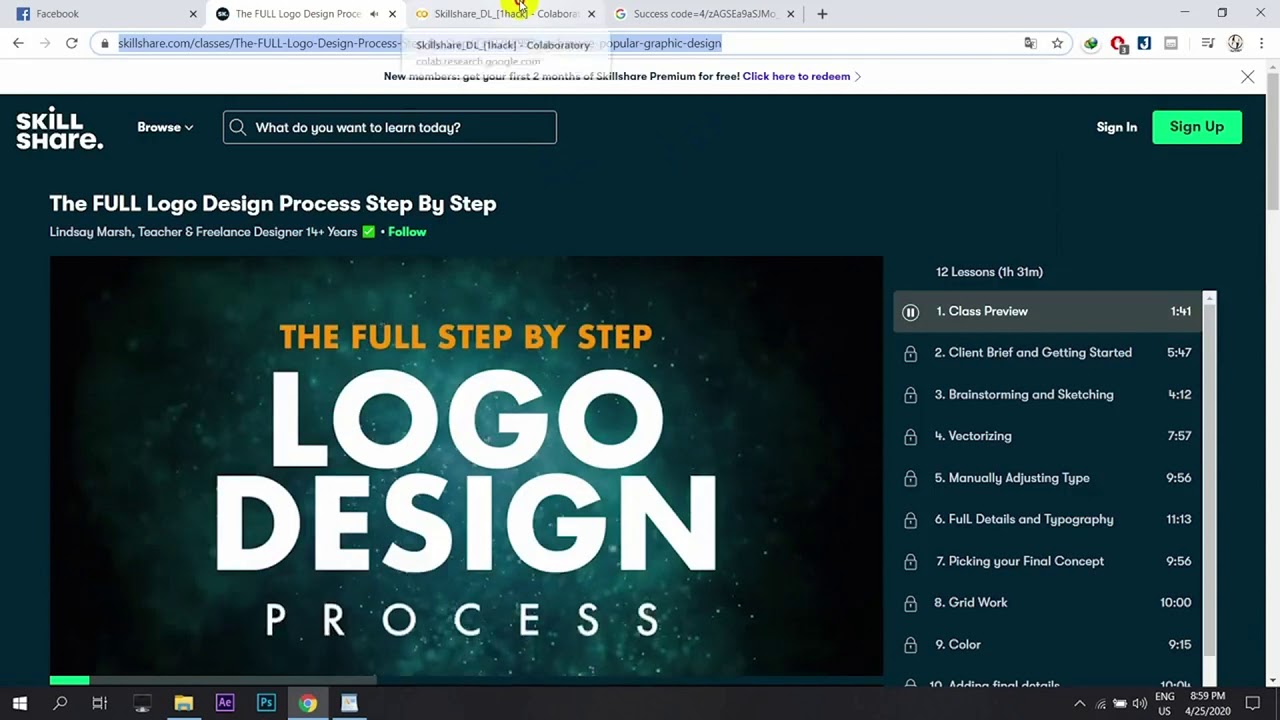Click lock icon beside Color lesson
Image resolution: width=1280 pixels, height=720 pixels.
pyautogui.click(x=910, y=645)
